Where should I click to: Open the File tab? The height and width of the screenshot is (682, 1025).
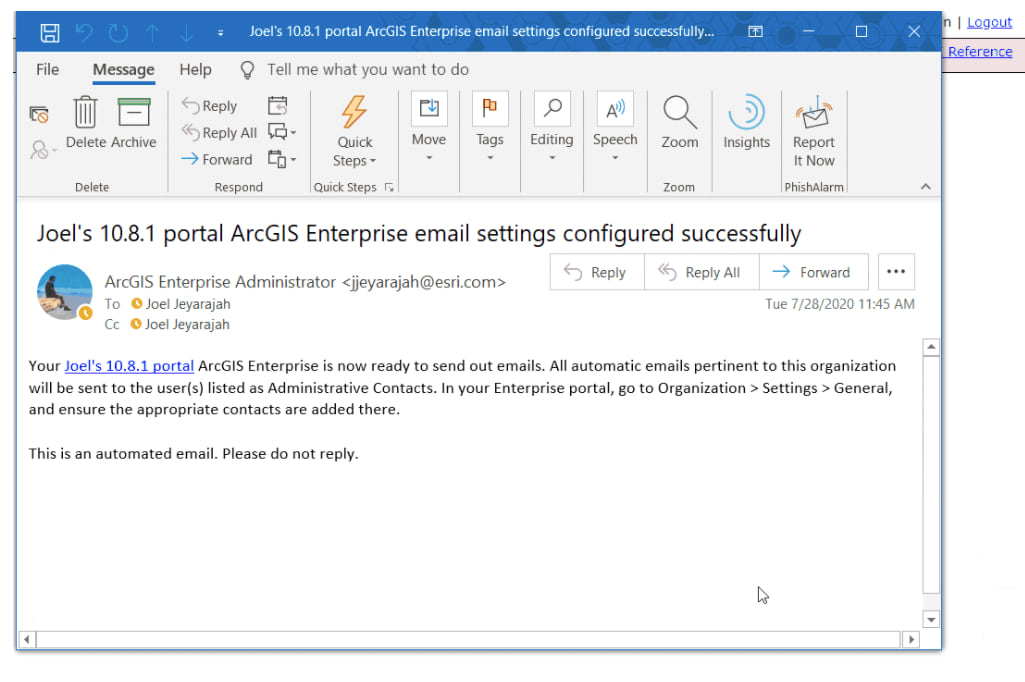[47, 69]
